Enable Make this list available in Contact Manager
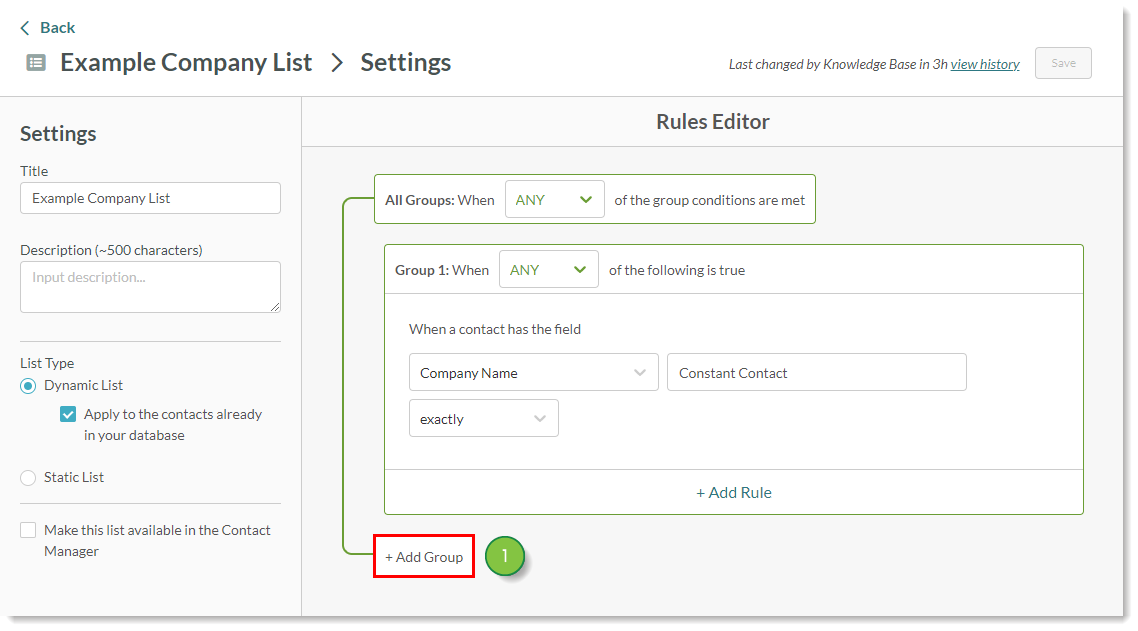This screenshot has width=1138, height=631. [29, 531]
